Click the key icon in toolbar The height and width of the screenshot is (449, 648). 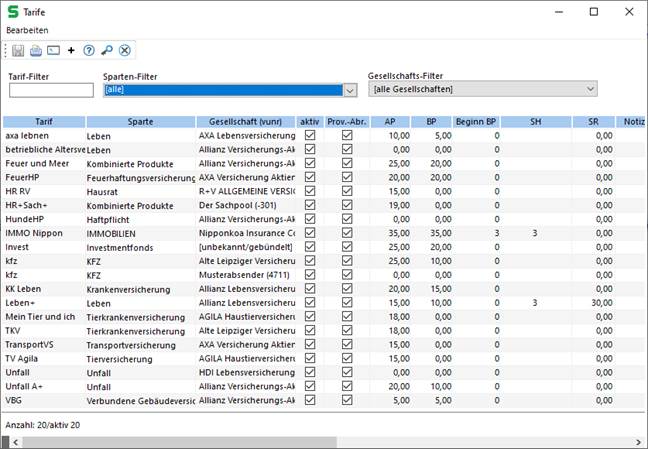coord(107,50)
